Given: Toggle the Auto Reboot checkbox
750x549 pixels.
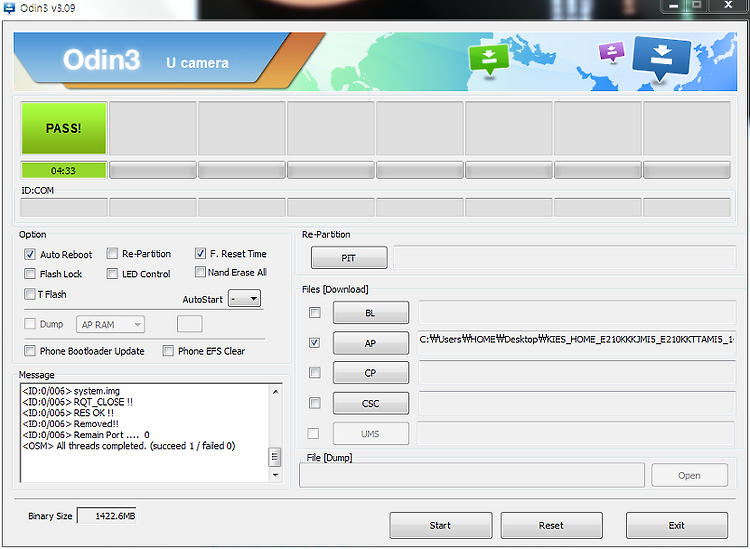Looking at the screenshot, I should point(30,254).
